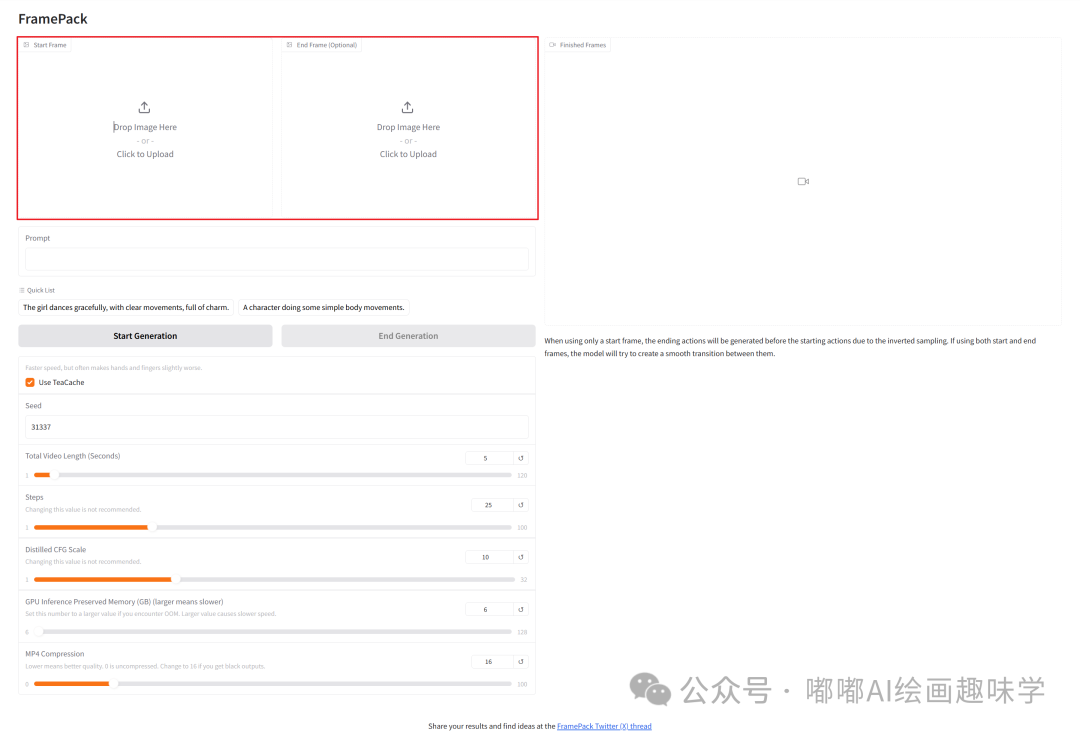
Task: Click the Steps number box
Action: [492, 505]
